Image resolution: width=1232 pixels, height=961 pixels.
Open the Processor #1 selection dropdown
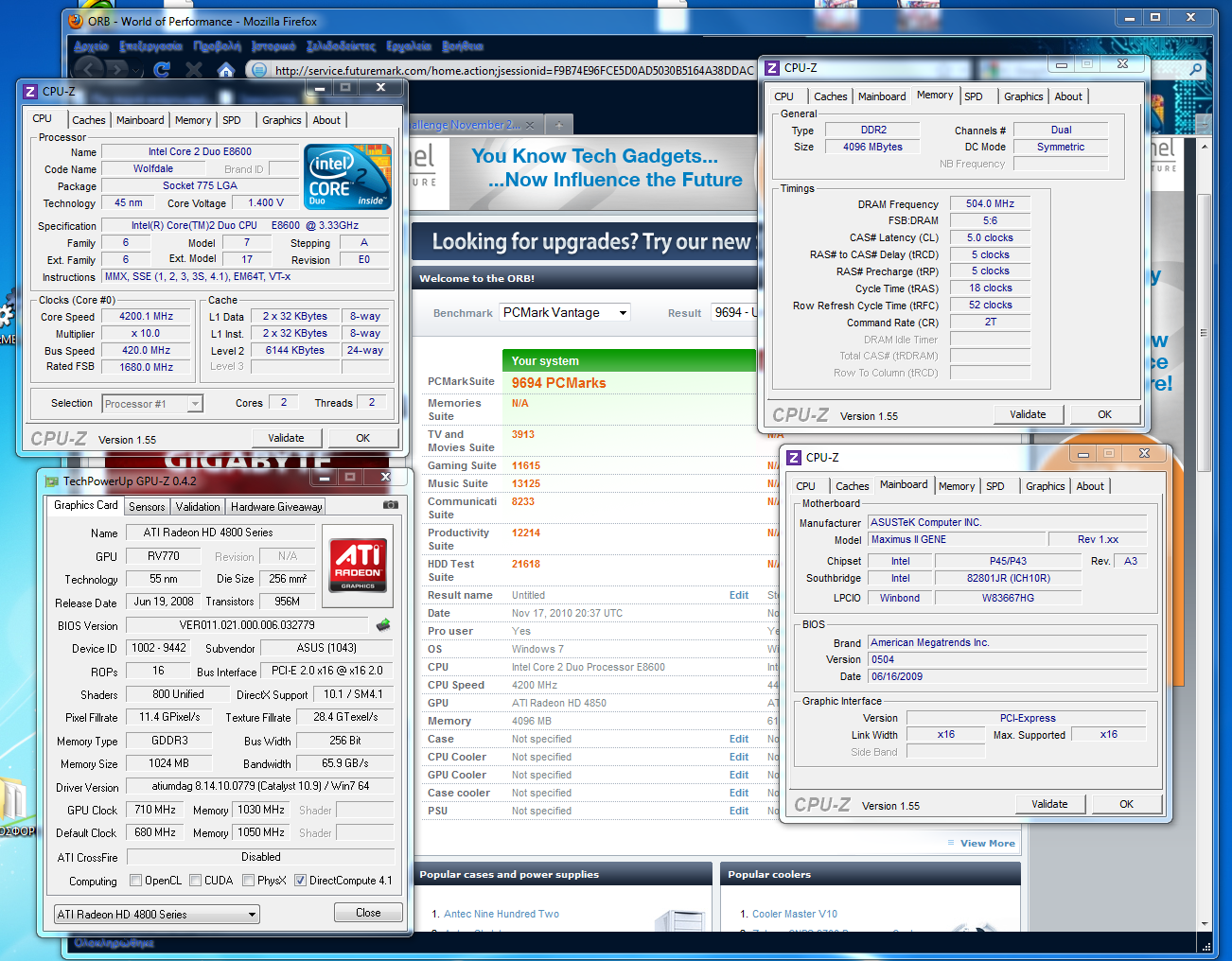152,404
